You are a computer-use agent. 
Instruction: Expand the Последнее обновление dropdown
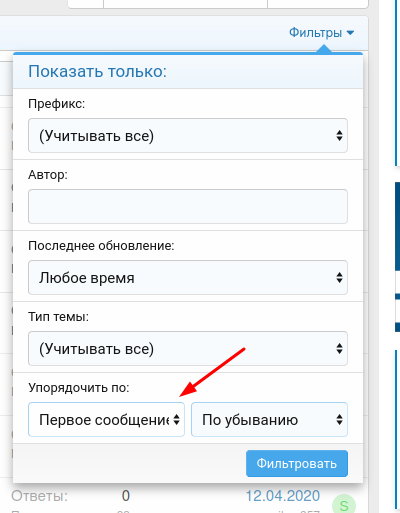pyautogui.click(x=188, y=278)
